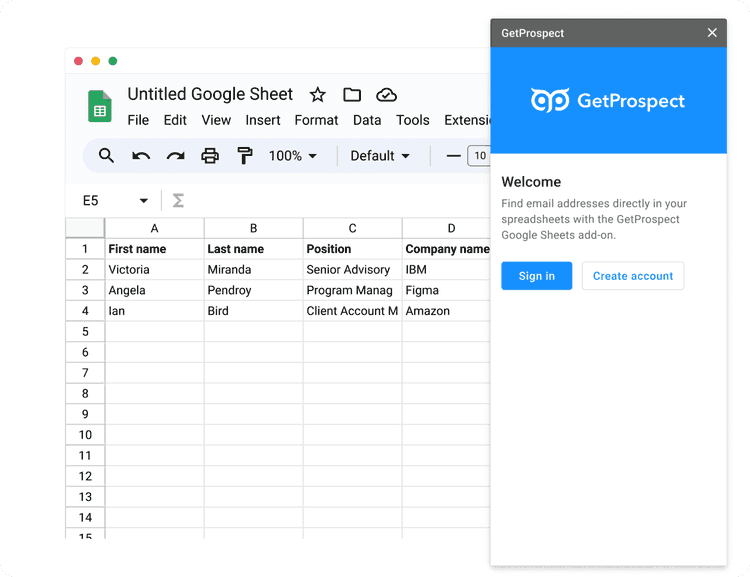Redo the last action

click(x=176, y=156)
